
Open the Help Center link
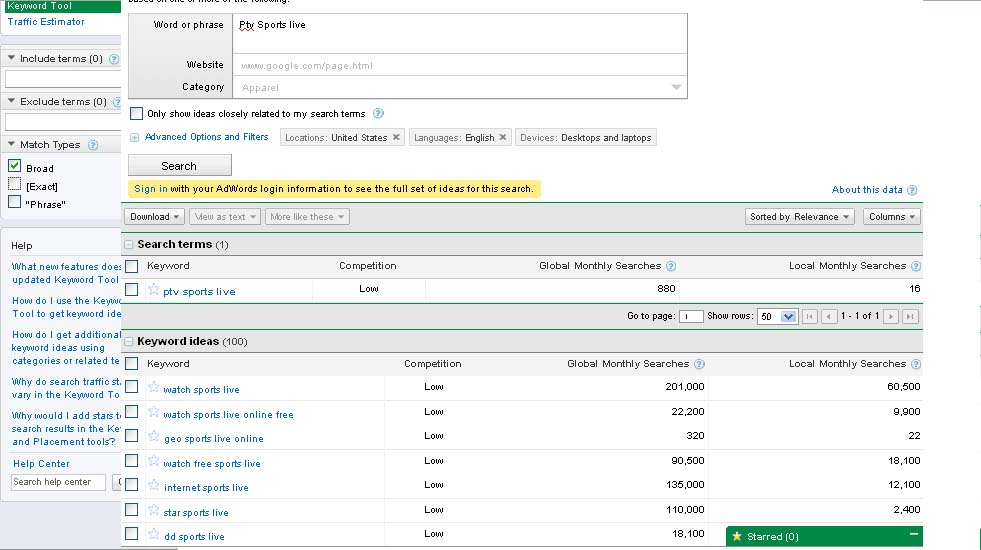[x=41, y=464]
